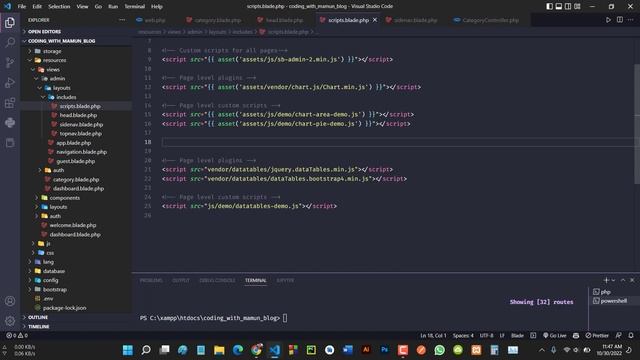Open sidenav.blade.php in the explorer
Screen dimensions: 640x360
[76, 124]
